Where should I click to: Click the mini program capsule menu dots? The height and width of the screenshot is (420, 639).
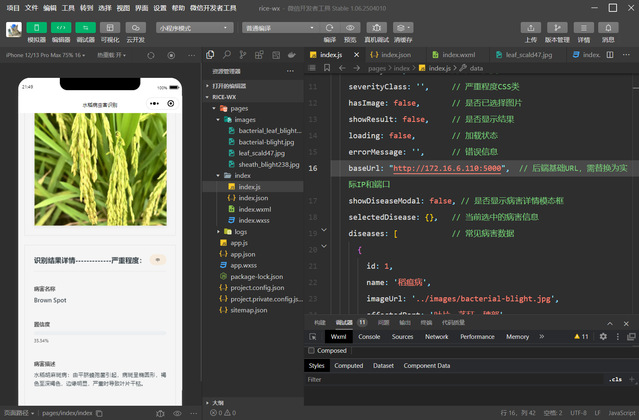155,104
